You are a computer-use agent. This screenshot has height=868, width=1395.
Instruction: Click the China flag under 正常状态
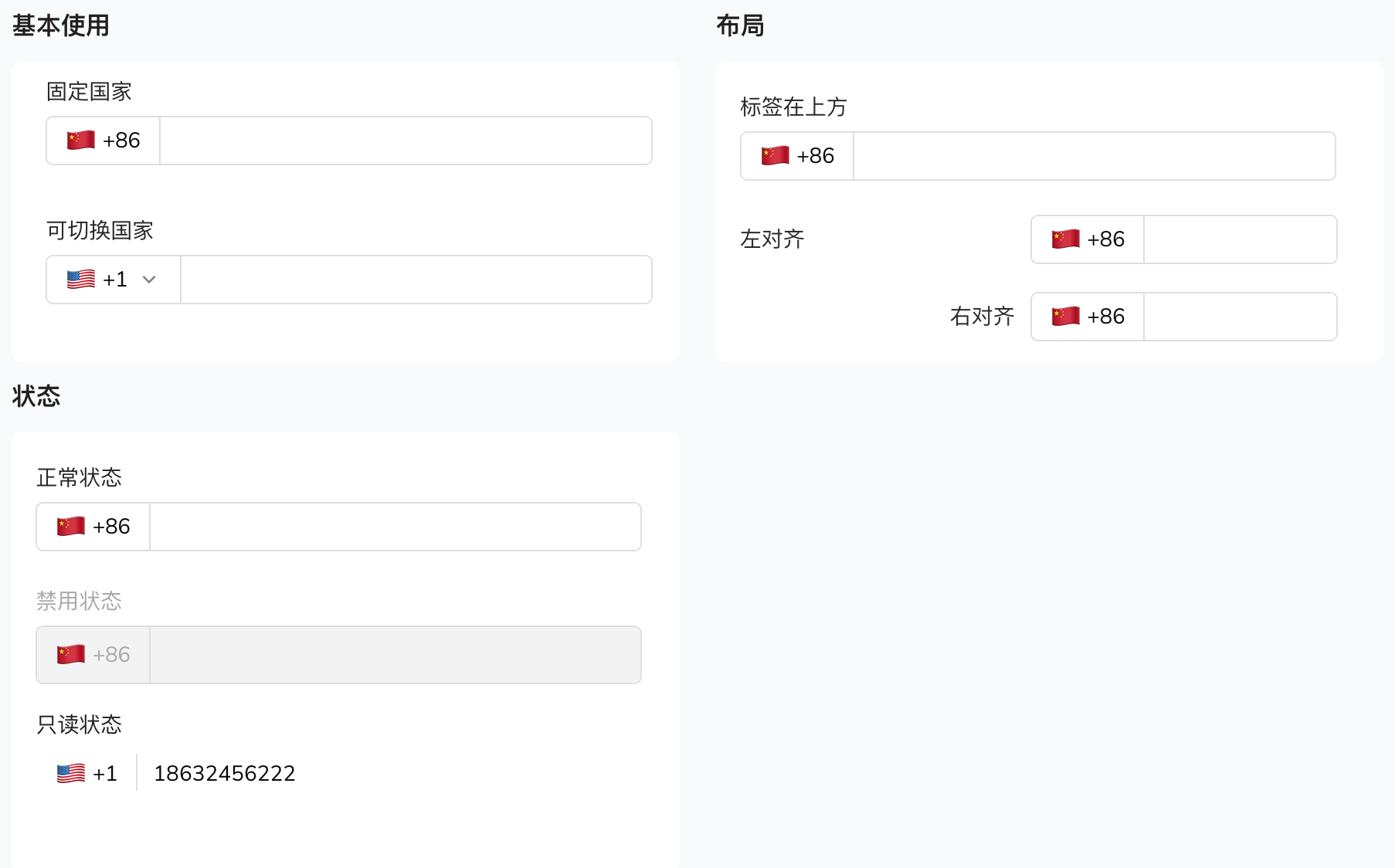[71, 526]
